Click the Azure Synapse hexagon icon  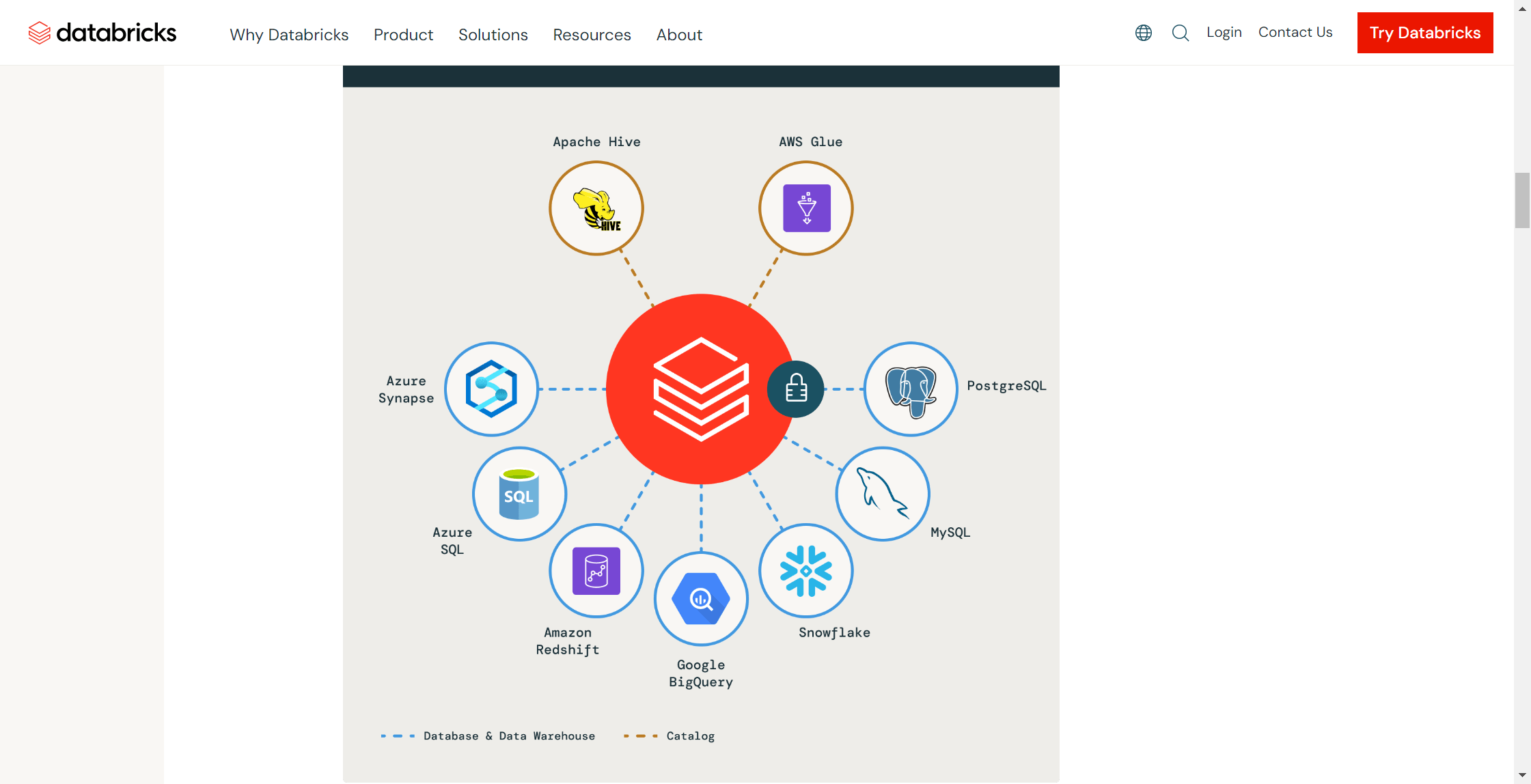tap(492, 389)
